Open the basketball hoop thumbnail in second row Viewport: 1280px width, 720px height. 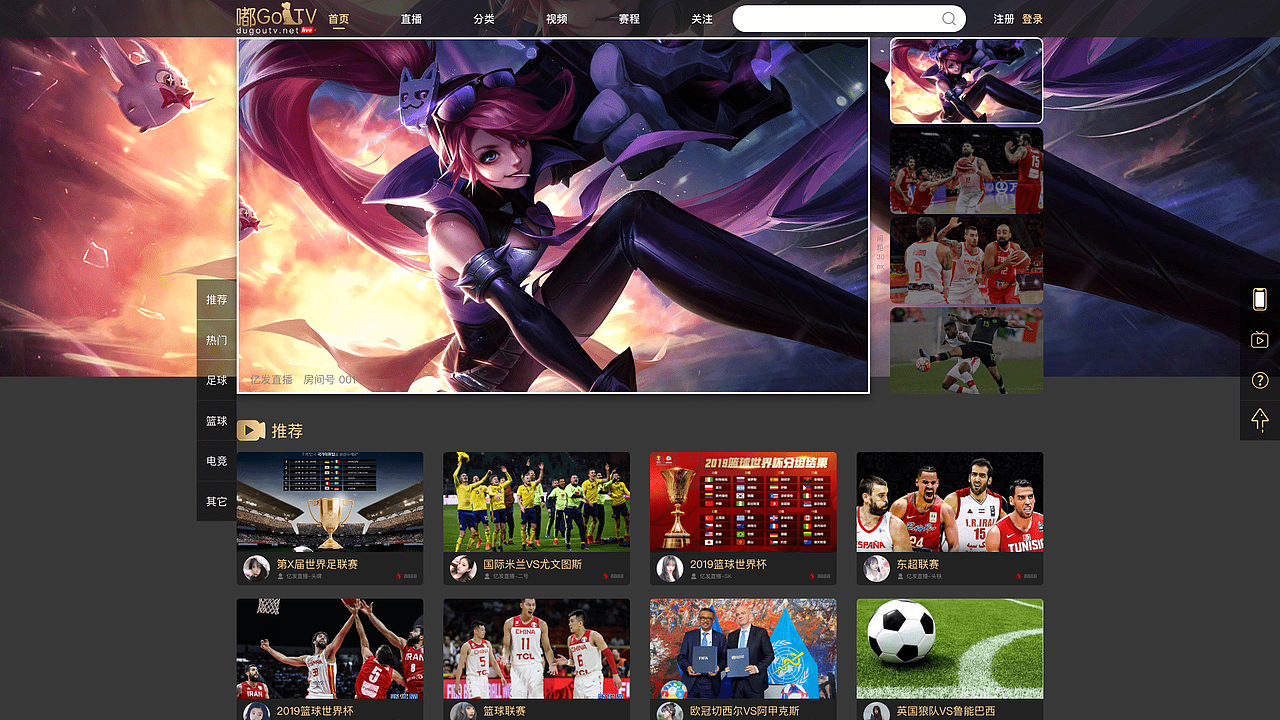coord(330,648)
